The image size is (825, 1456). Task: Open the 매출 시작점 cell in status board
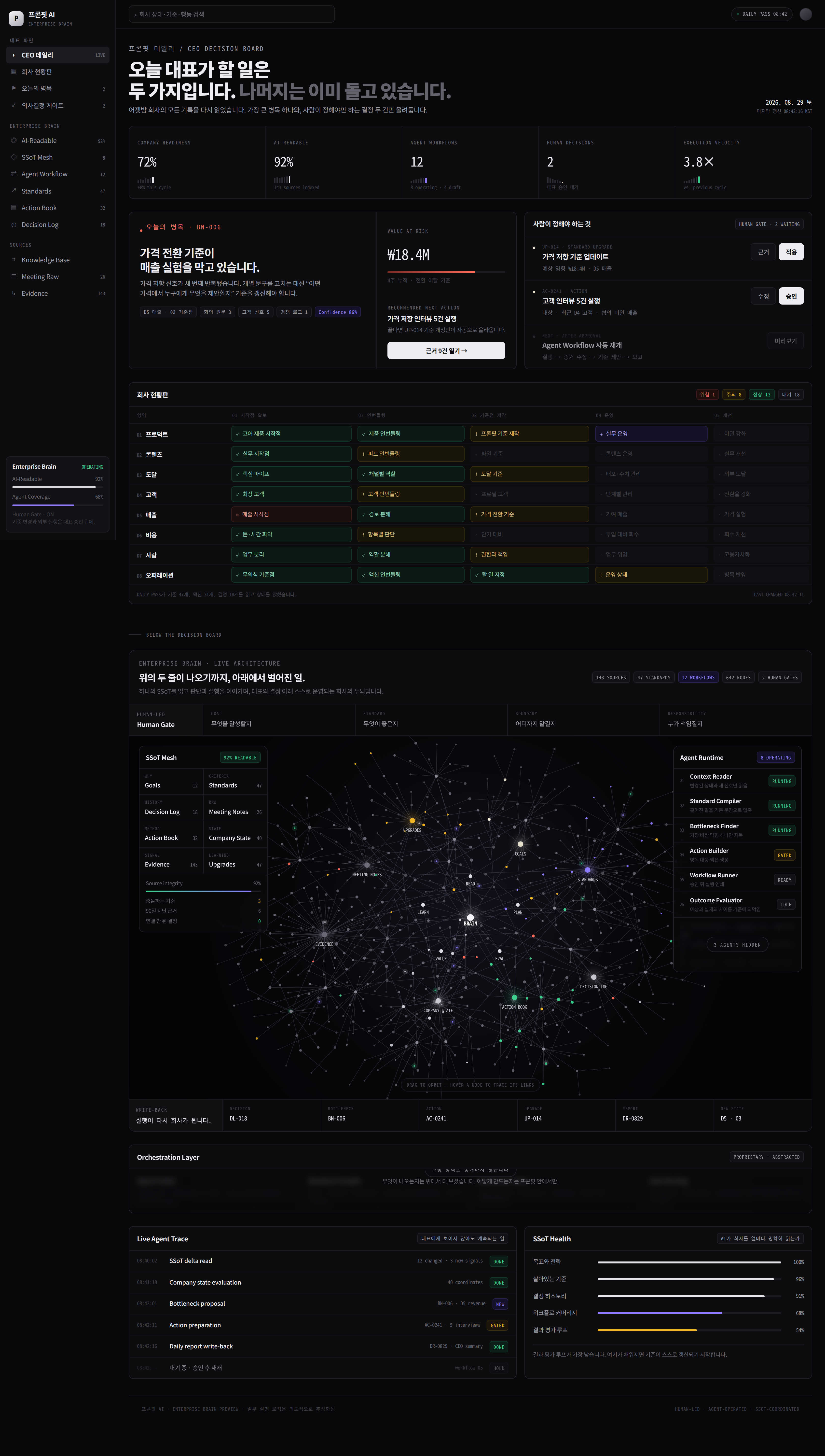pos(291,515)
